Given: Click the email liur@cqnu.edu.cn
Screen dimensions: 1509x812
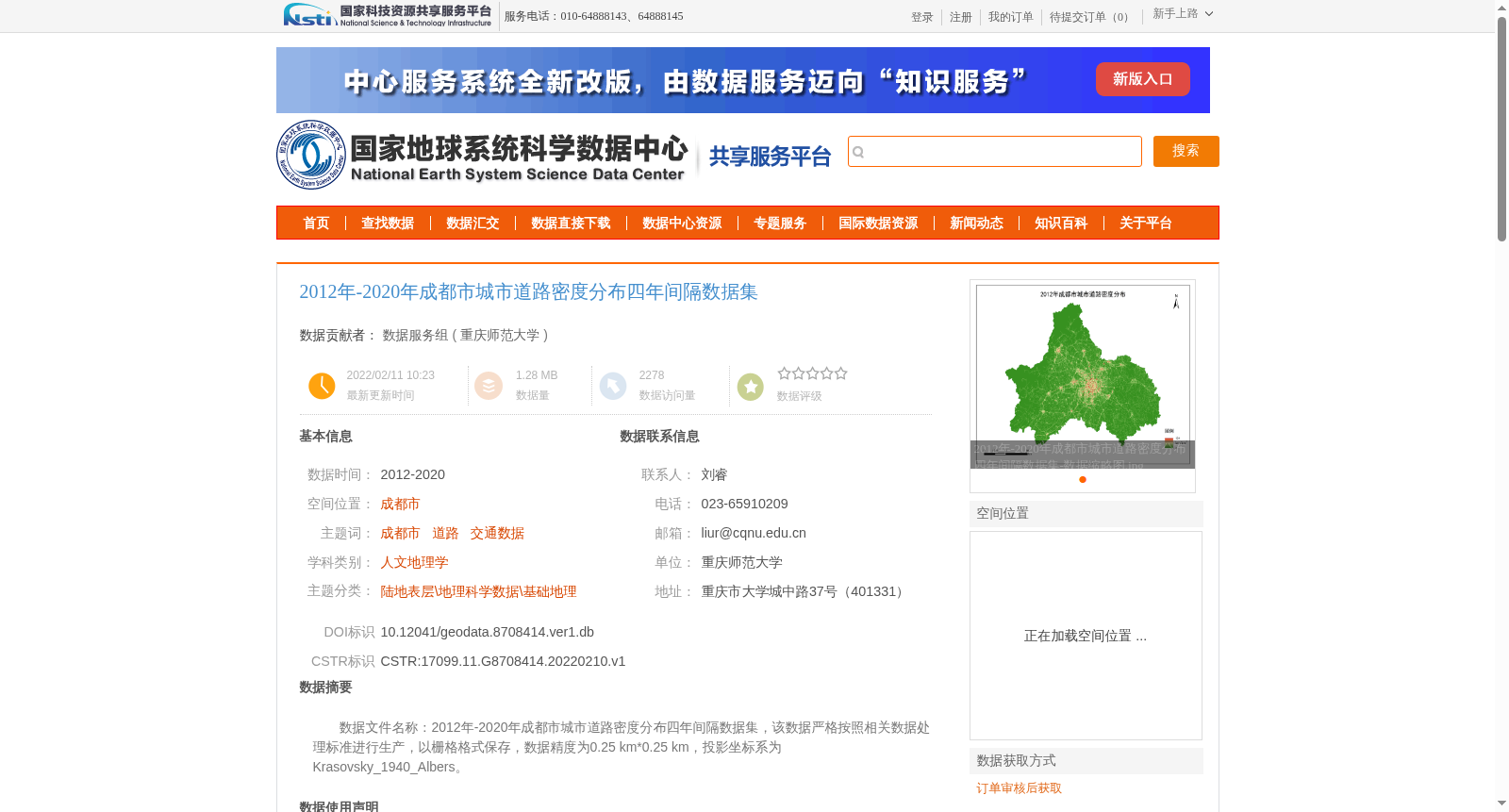Looking at the screenshot, I should click(754, 534).
